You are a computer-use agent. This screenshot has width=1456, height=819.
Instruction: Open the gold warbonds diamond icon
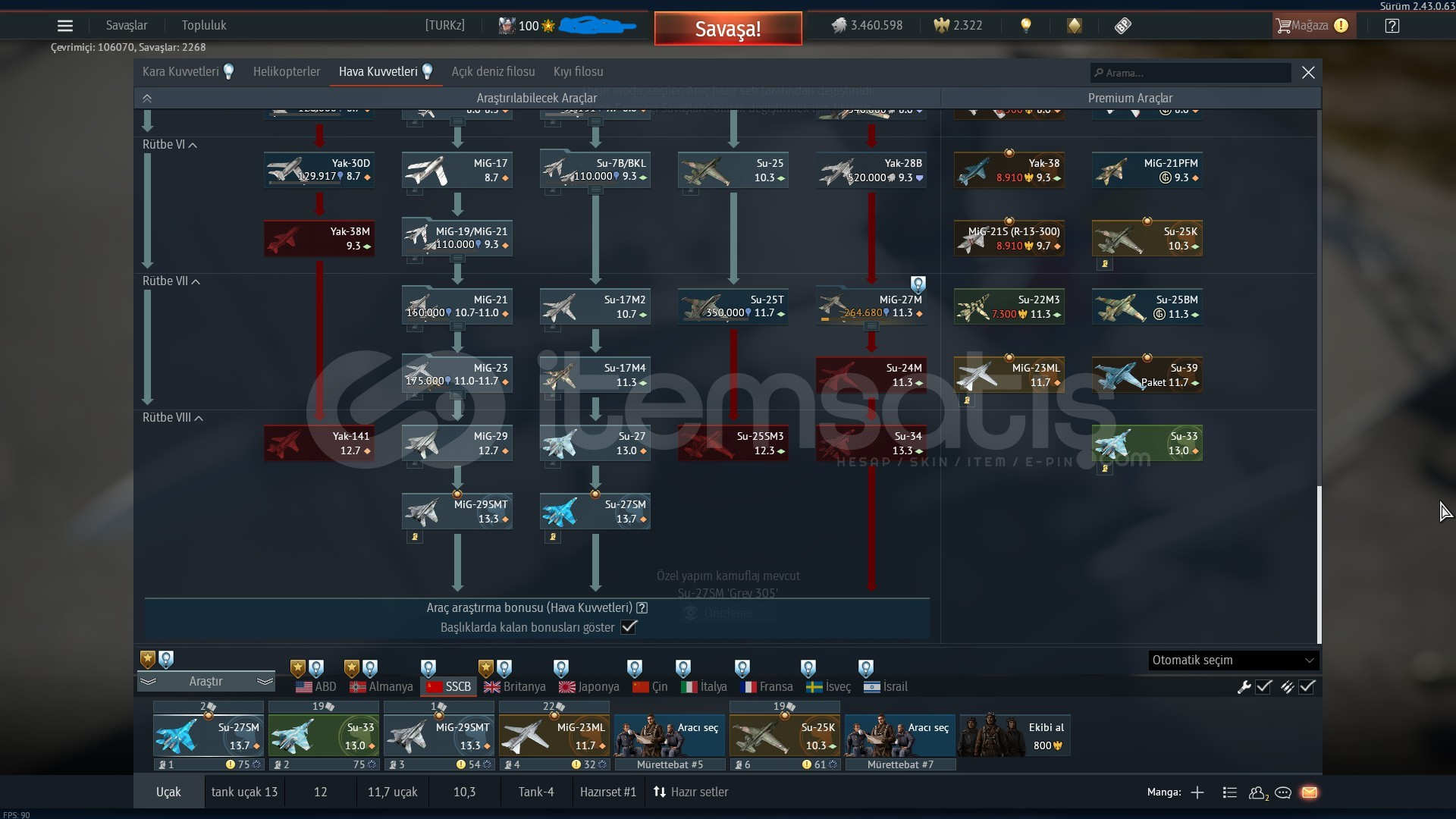[1075, 26]
